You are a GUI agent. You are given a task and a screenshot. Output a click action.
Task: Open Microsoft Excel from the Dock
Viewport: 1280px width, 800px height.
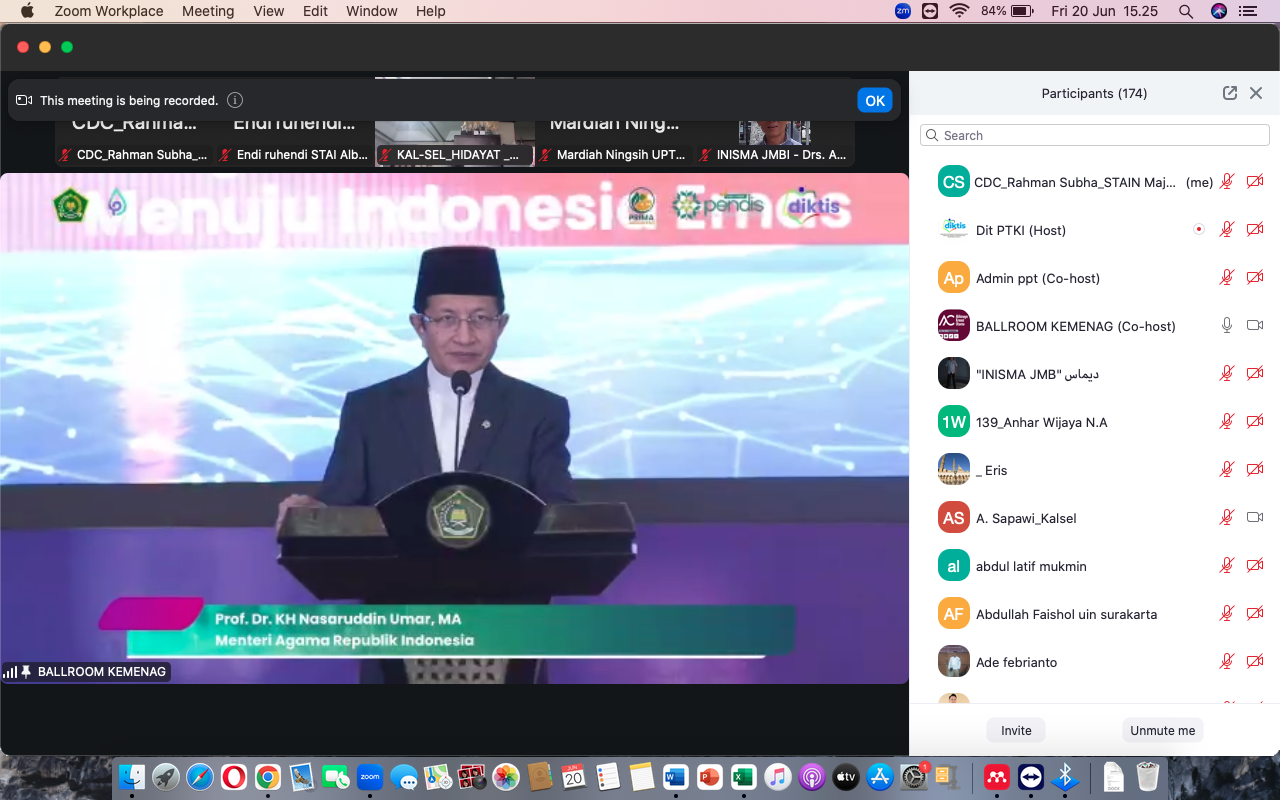(x=743, y=776)
